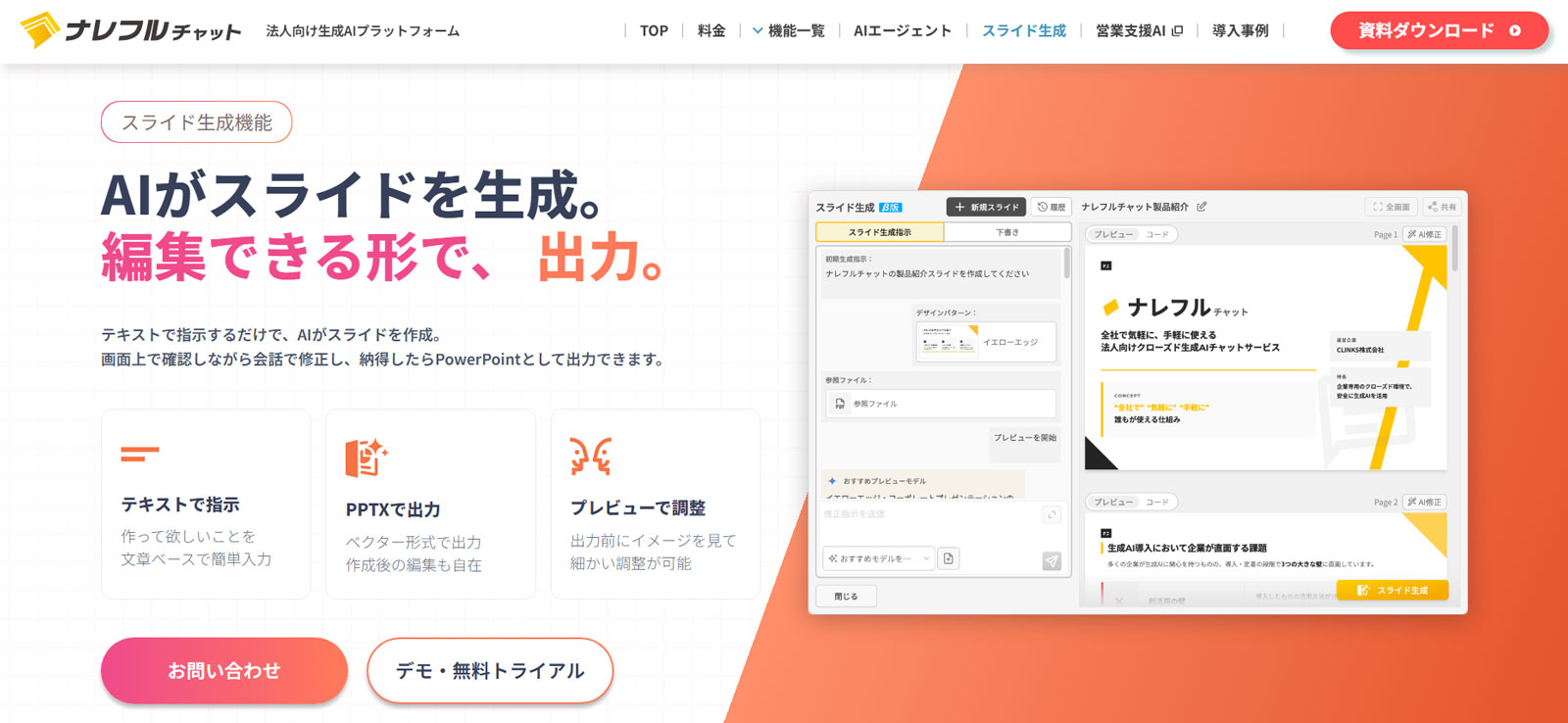Click the お問い合わせ button
This screenshot has height=723, width=1568.
click(x=224, y=671)
